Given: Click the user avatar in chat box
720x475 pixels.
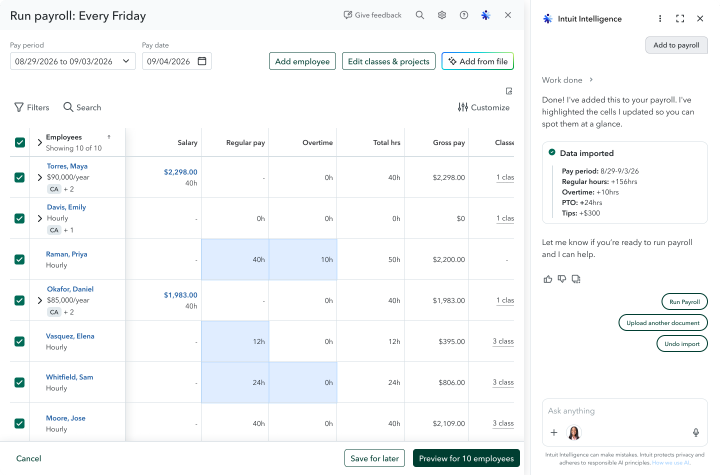Looking at the screenshot, I should pyautogui.click(x=574, y=432).
